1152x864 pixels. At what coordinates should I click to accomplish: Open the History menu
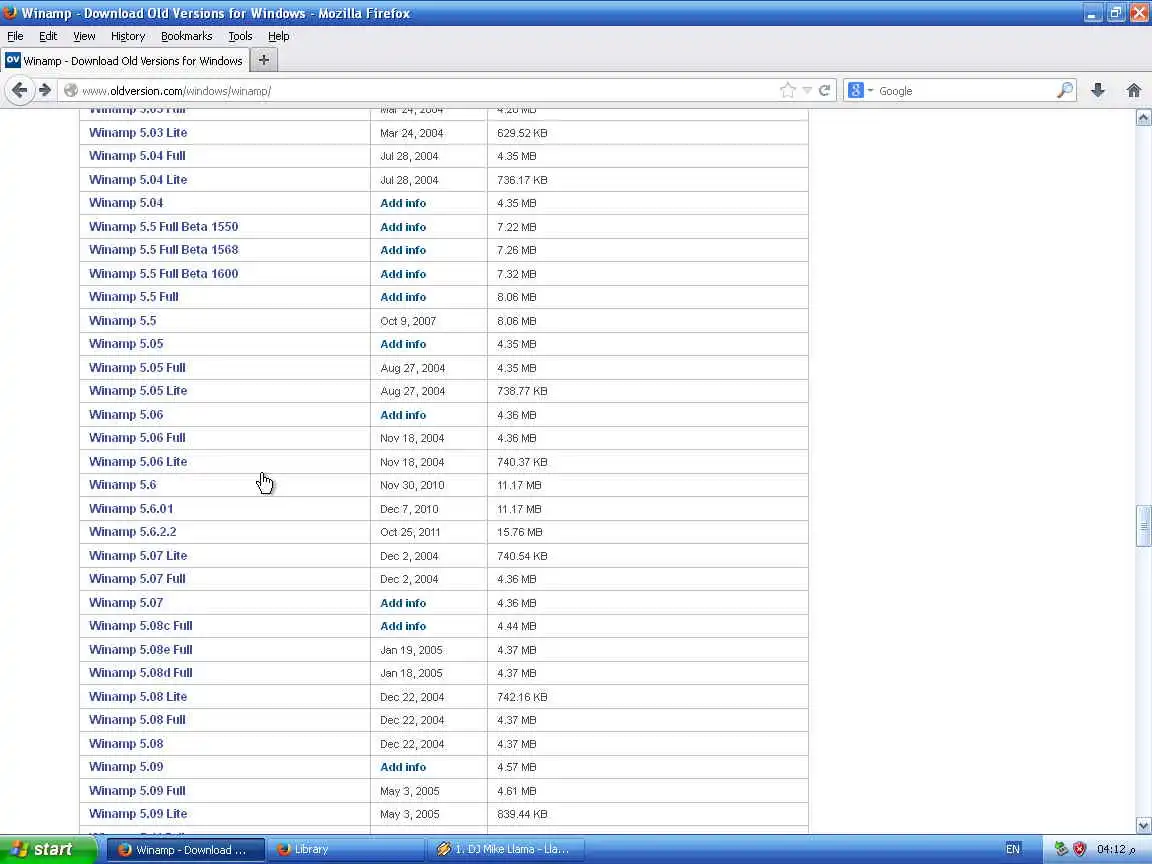point(128,36)
